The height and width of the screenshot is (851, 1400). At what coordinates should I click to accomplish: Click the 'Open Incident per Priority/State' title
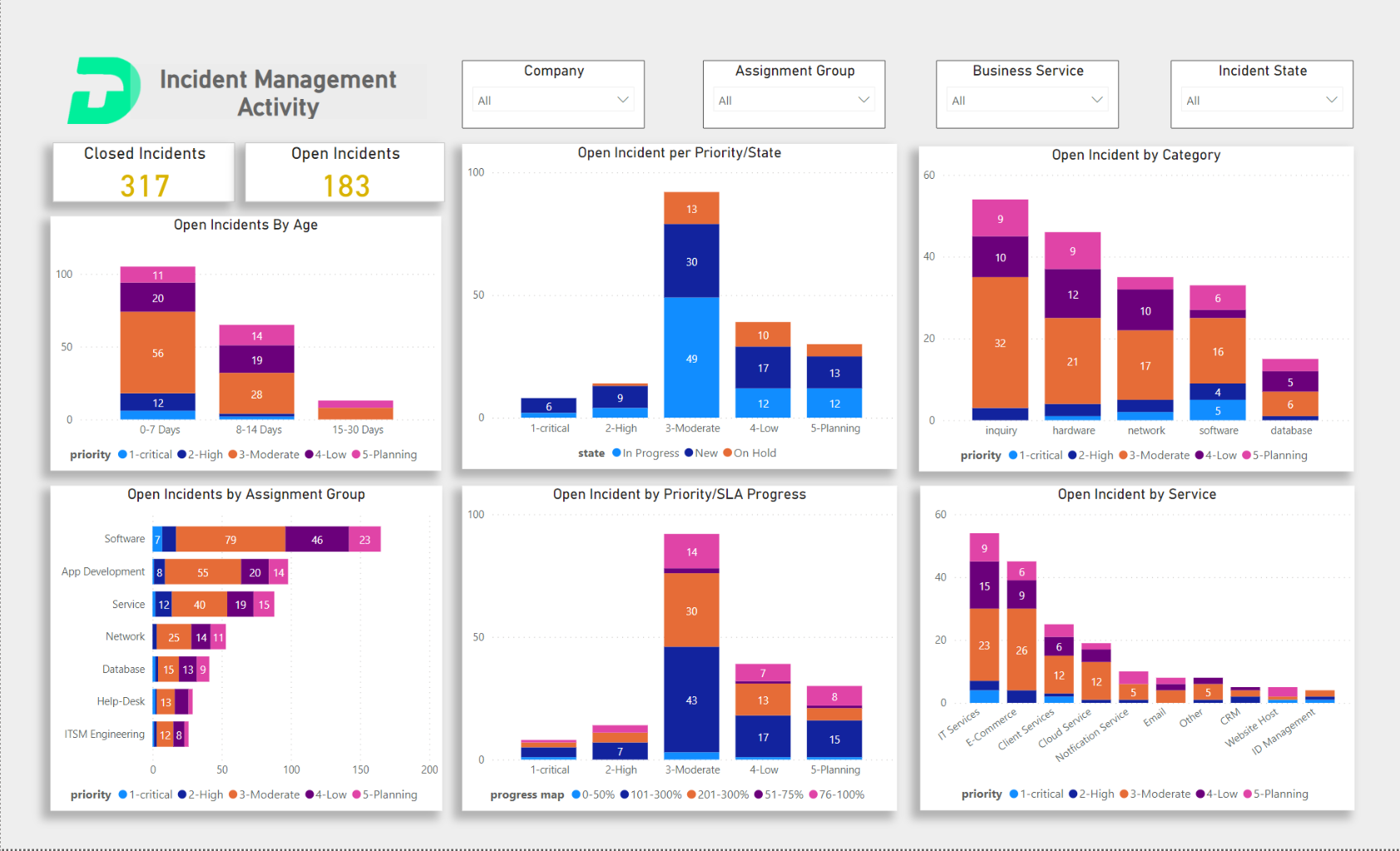point(679,152)
